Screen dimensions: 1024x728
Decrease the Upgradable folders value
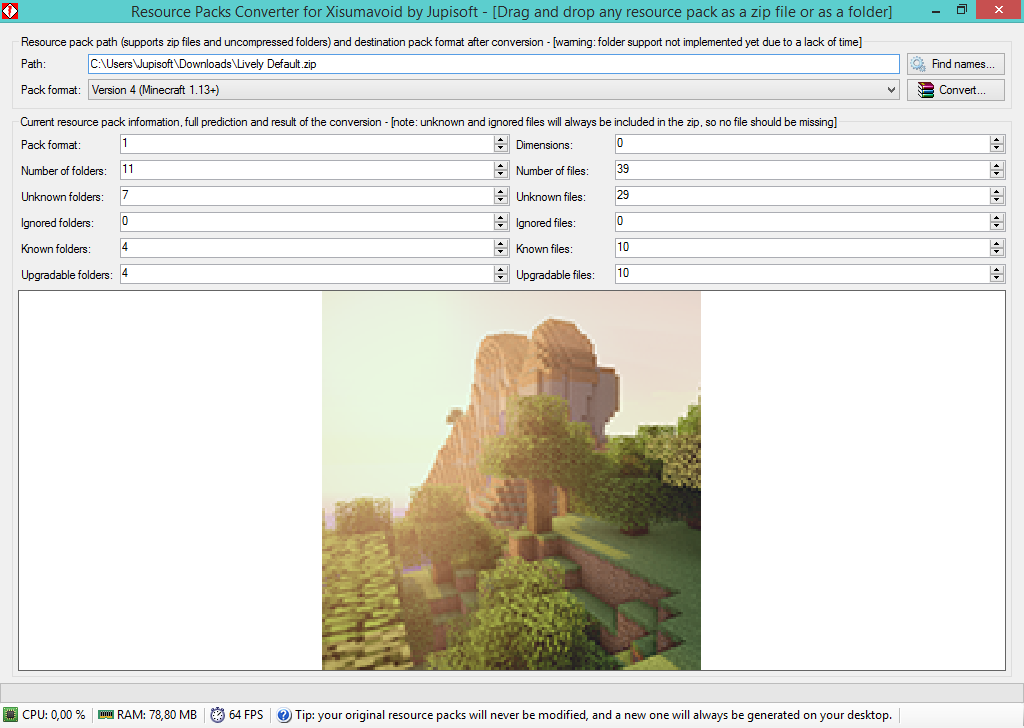point(501,279)
